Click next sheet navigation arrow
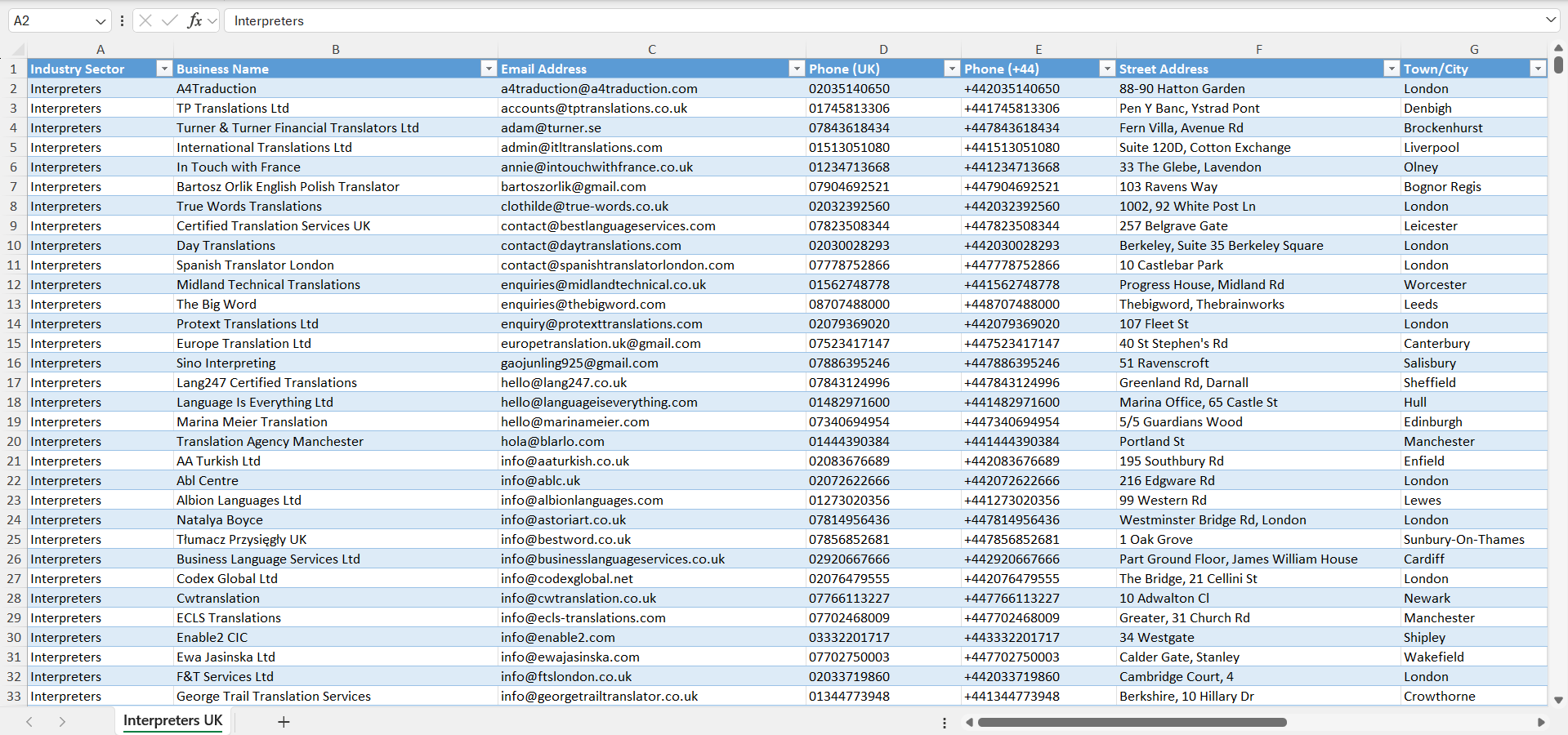This screenshot has height=735, width=1568. click(x=62, y=722)
